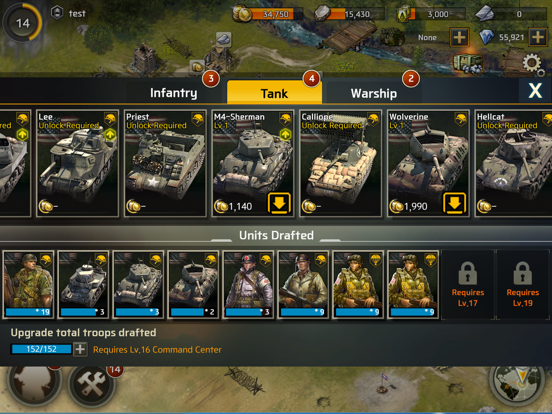Close the draft panel with X
Viewport: 552px width, 414px height.
[x=535, y=91]
